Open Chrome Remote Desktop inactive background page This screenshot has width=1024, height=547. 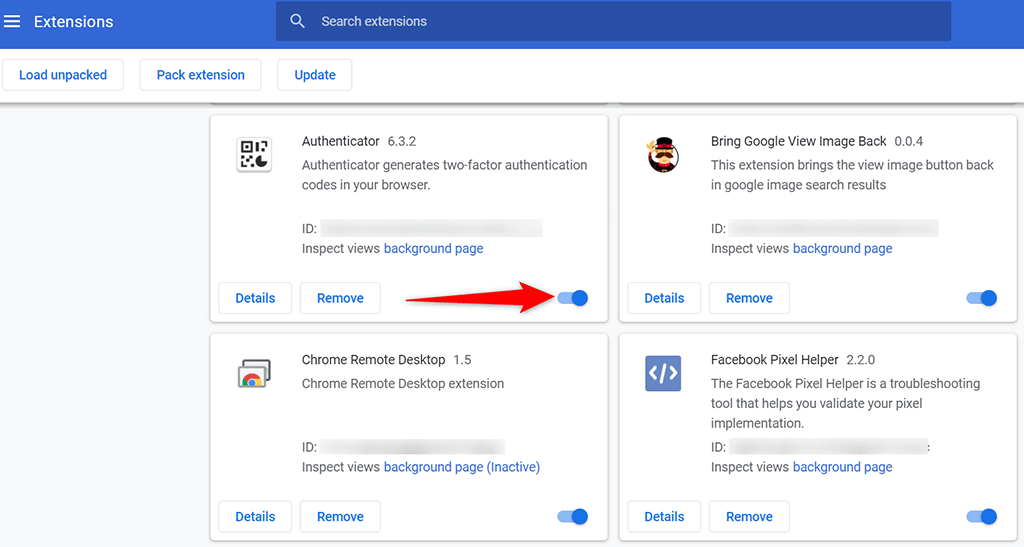(461, 467)
